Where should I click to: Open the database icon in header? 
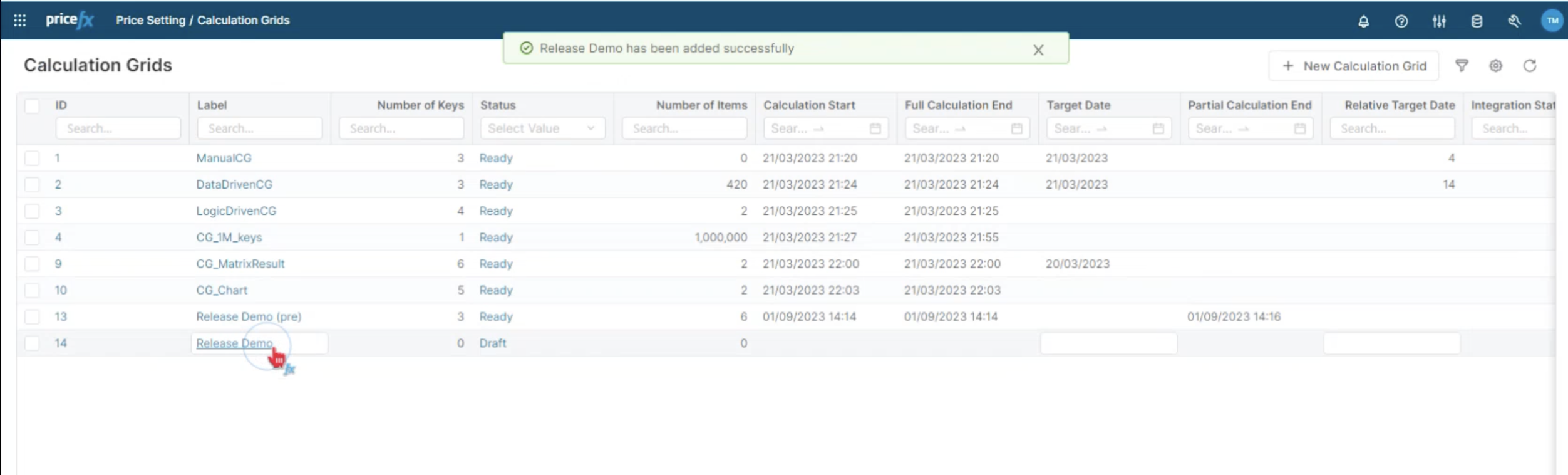point(1477,21)
